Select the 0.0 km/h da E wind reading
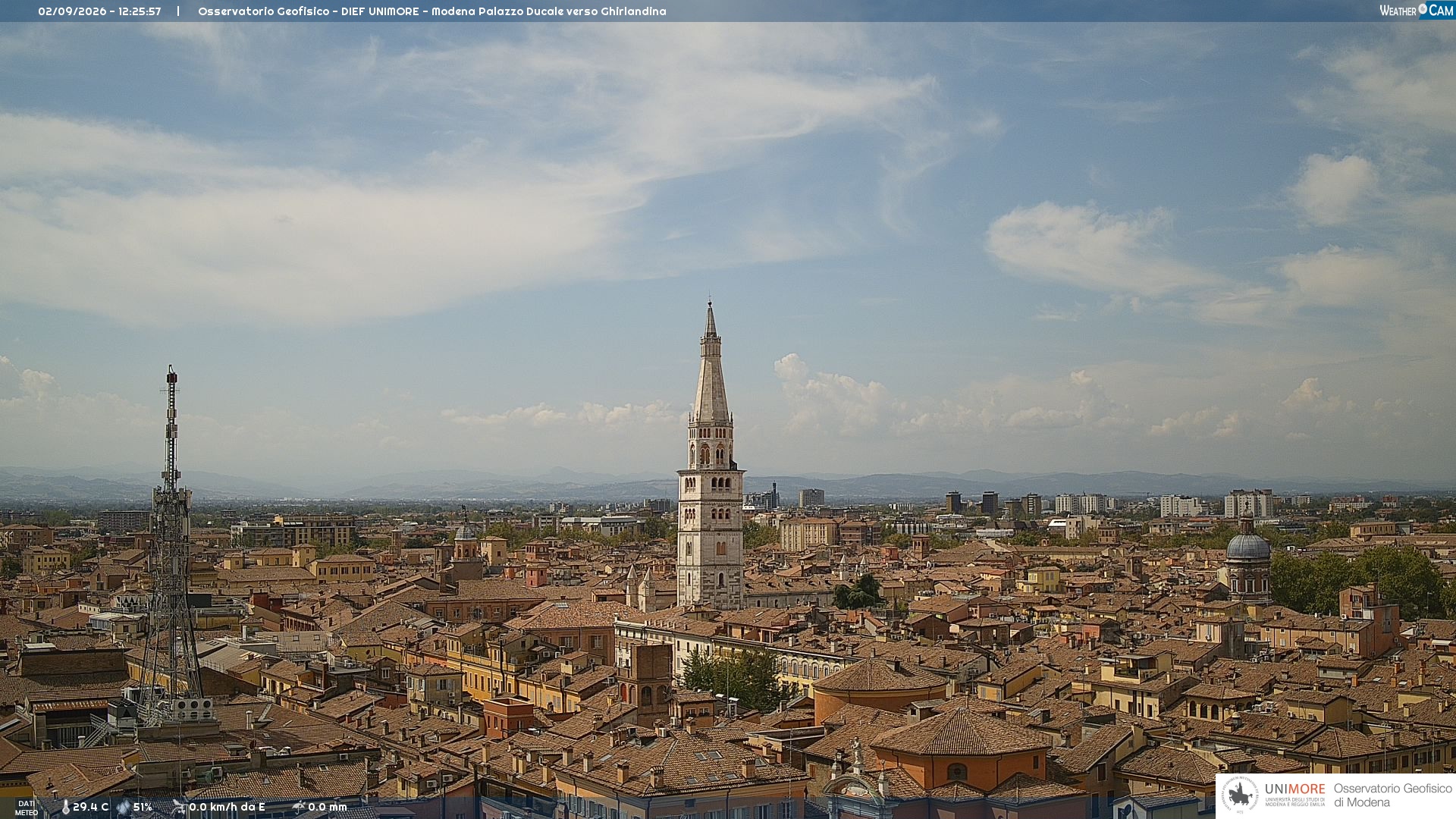The image size is (1456, 819). point(227,807)
